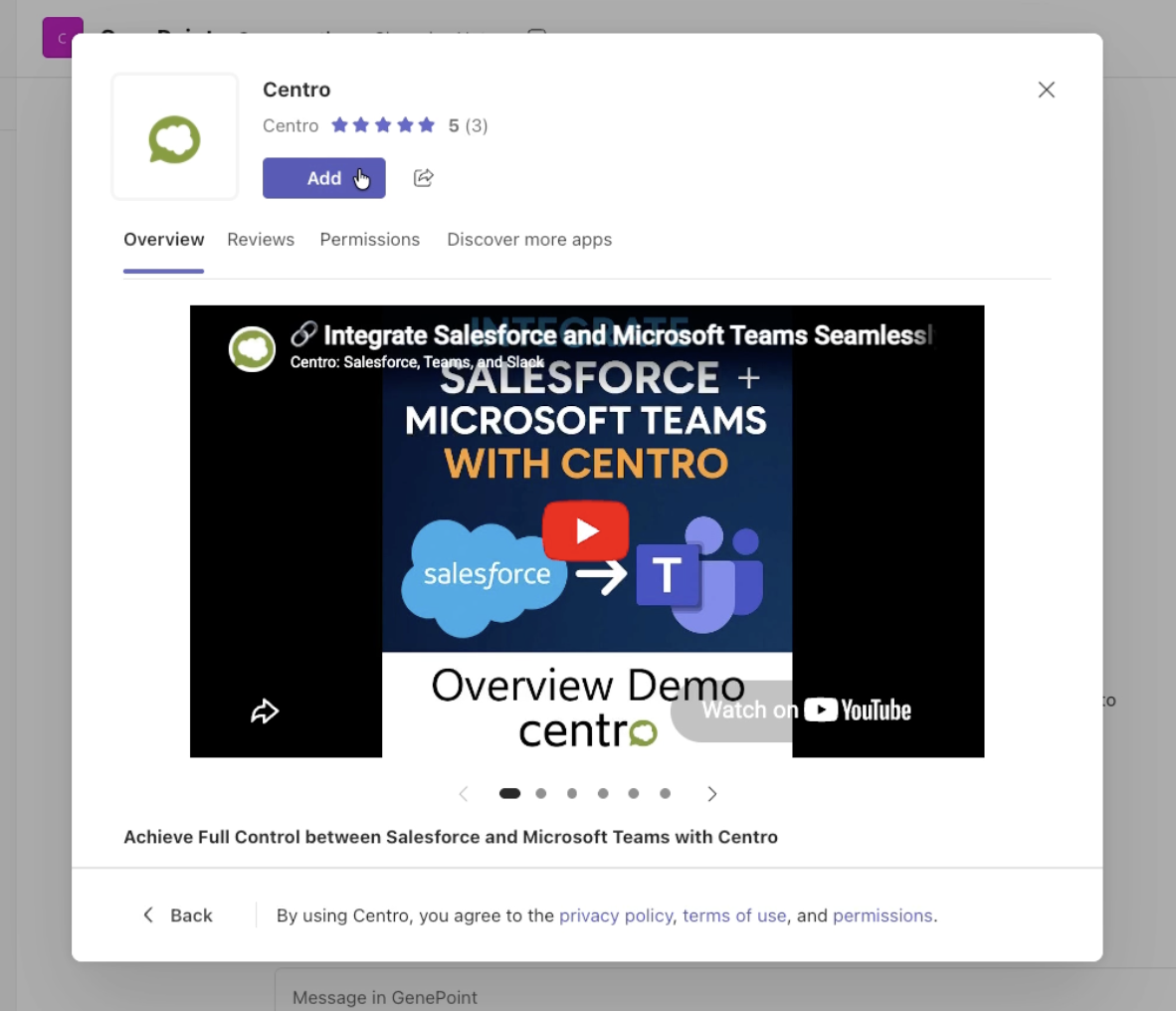
Task: Select the fifth carousel dot
Action: coord(634,793)
